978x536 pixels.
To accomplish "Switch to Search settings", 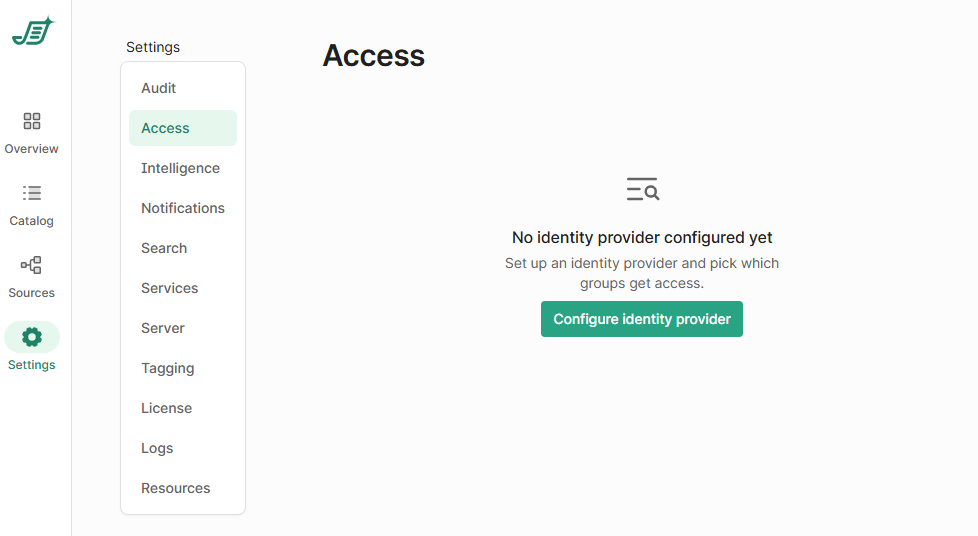I will tap(164, 248).
